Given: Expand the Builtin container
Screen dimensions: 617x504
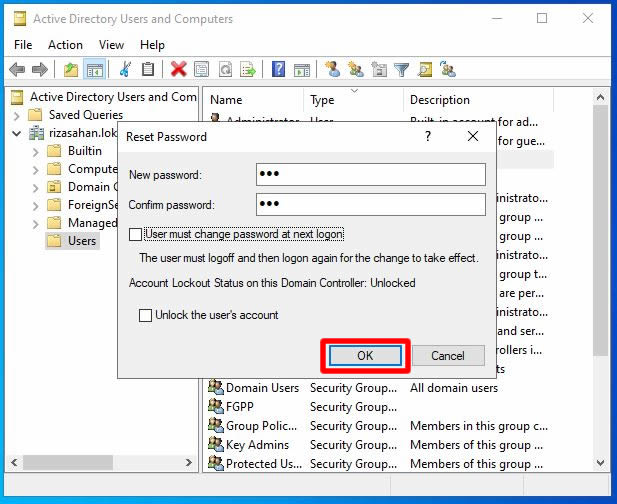Looking at the screenshot, I should tap(35, 152).
